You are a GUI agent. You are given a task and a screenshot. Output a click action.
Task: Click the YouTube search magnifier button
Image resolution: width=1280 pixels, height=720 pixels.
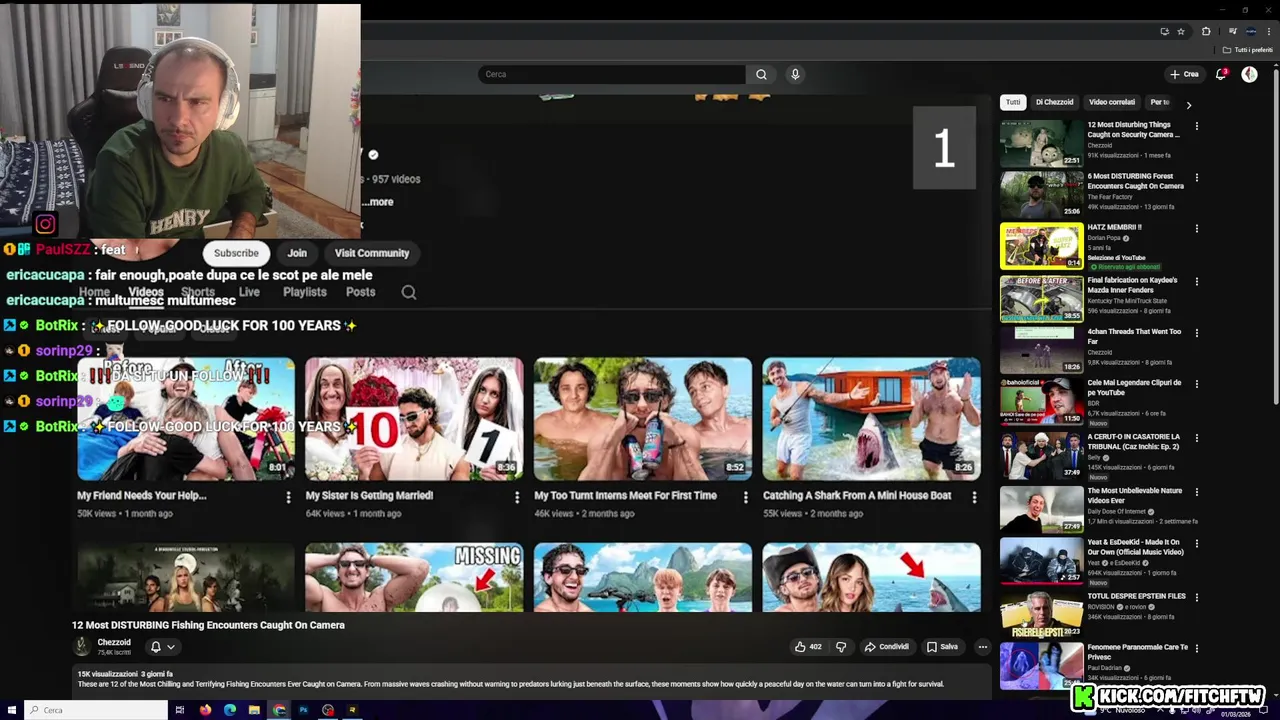click(x=761, y=74)
